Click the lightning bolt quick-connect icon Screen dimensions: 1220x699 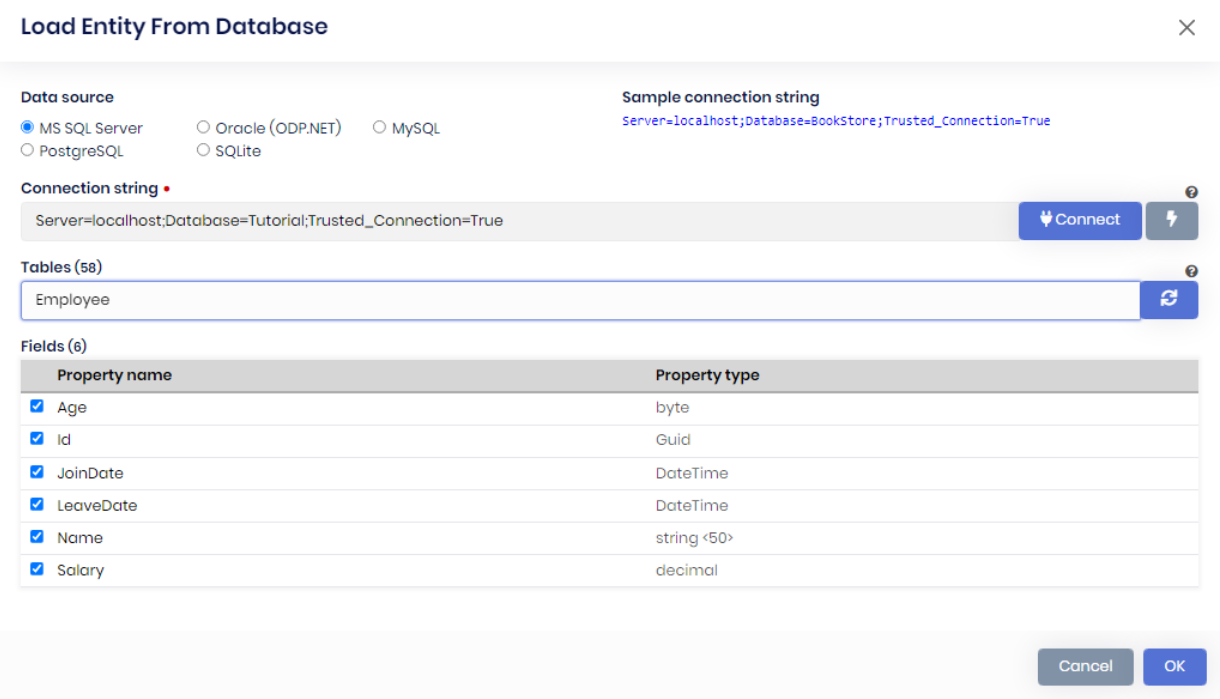1172,220
